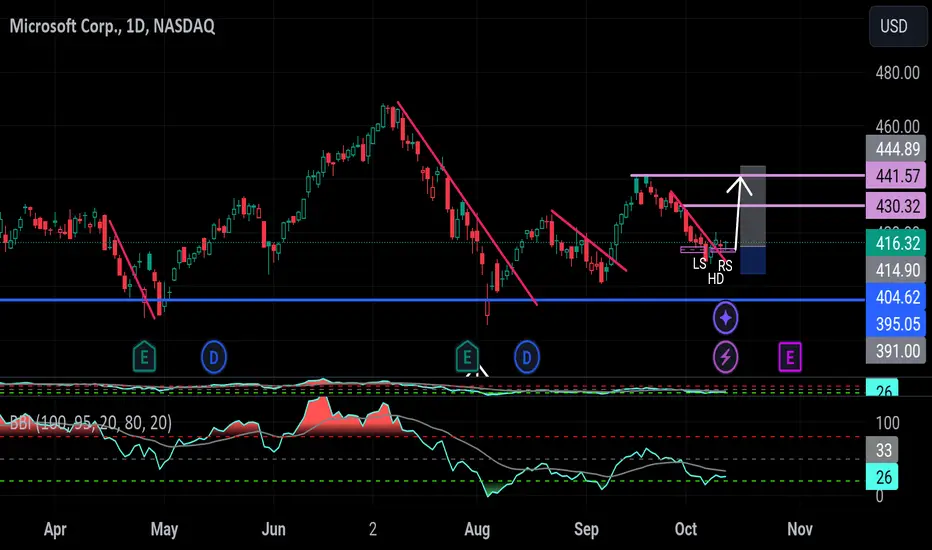The width and height of the screenshot is (932, 550).
Task: Click the Oct label on time axis
Action: [686, 529]
